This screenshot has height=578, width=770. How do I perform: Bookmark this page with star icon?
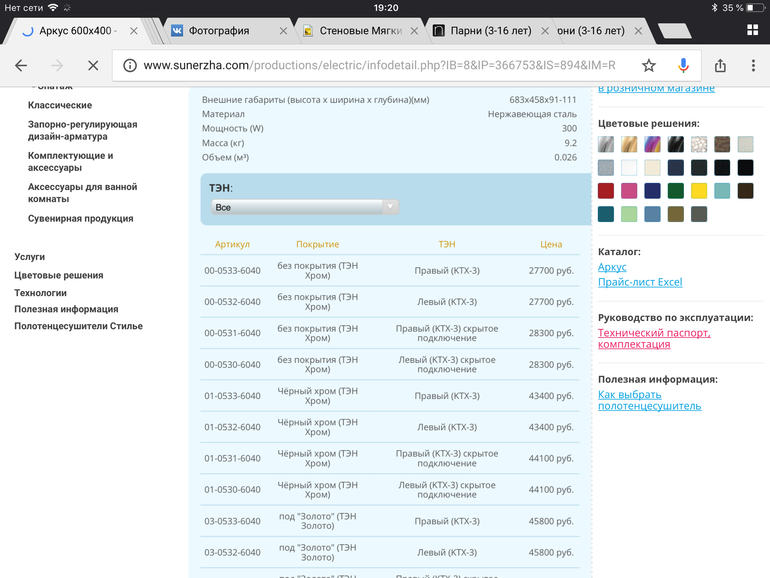point(649,66)
